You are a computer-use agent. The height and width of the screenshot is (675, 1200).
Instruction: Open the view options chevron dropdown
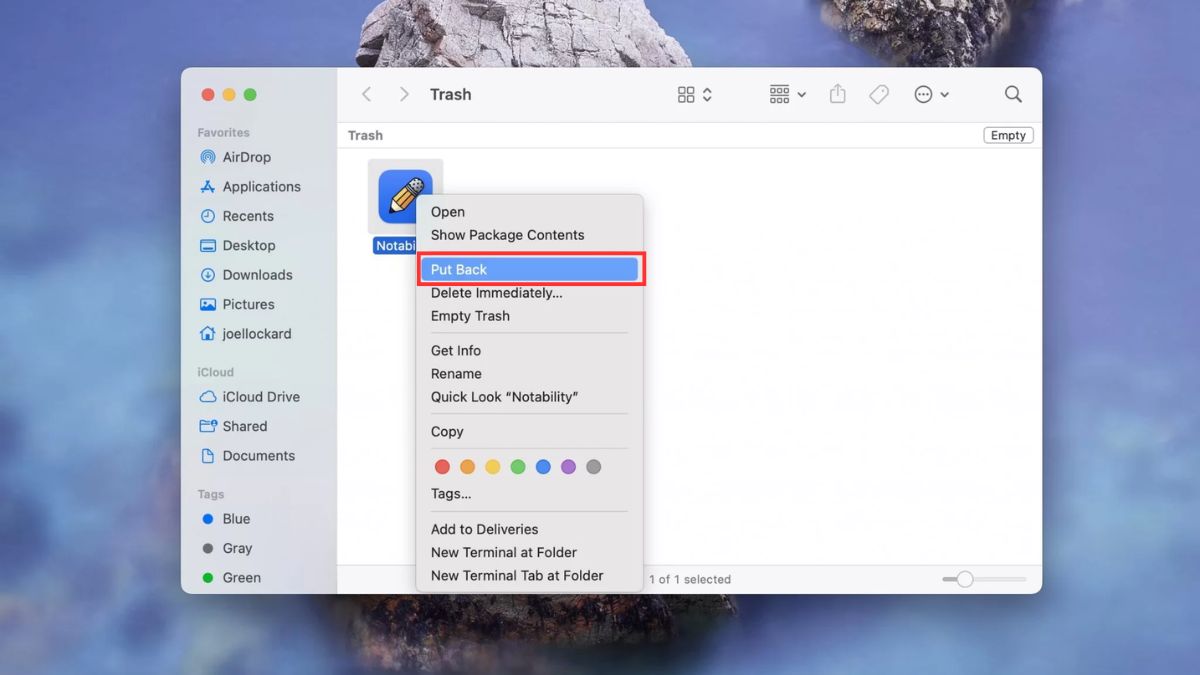click(x=706, y=94)
